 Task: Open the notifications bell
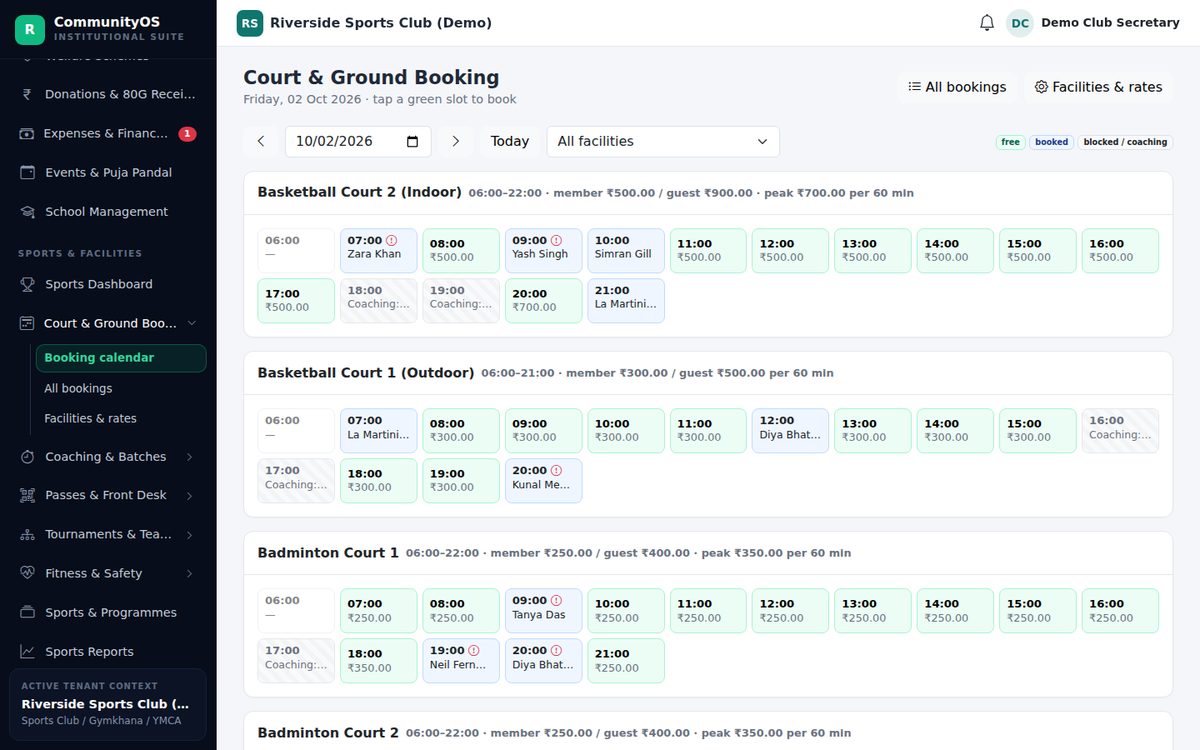coord(987,23)
